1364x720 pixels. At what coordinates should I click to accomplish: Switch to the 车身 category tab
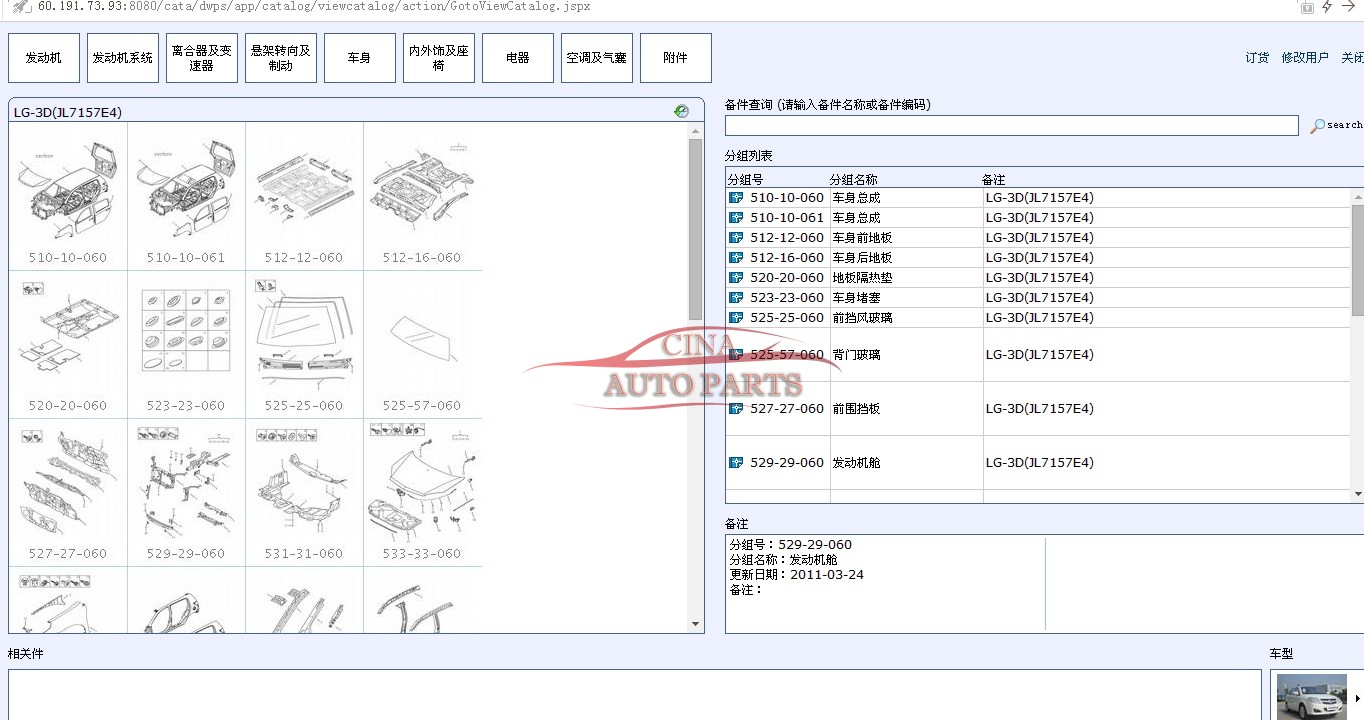point(359,58)
